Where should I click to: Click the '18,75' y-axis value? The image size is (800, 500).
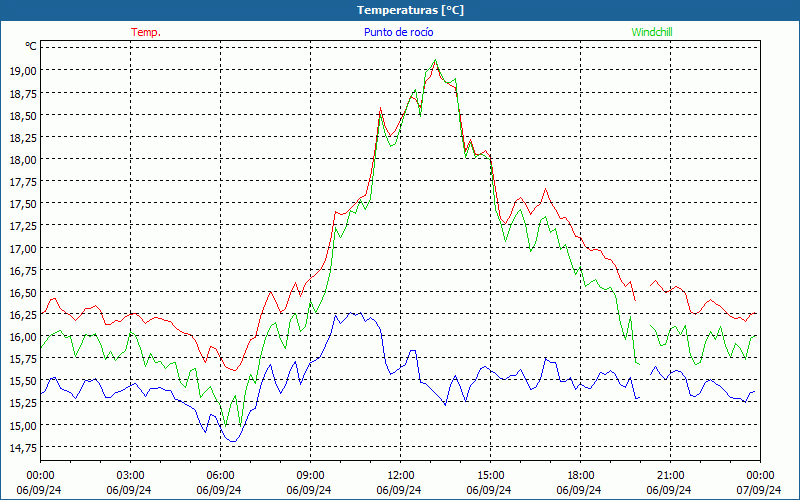pos(23,93)
